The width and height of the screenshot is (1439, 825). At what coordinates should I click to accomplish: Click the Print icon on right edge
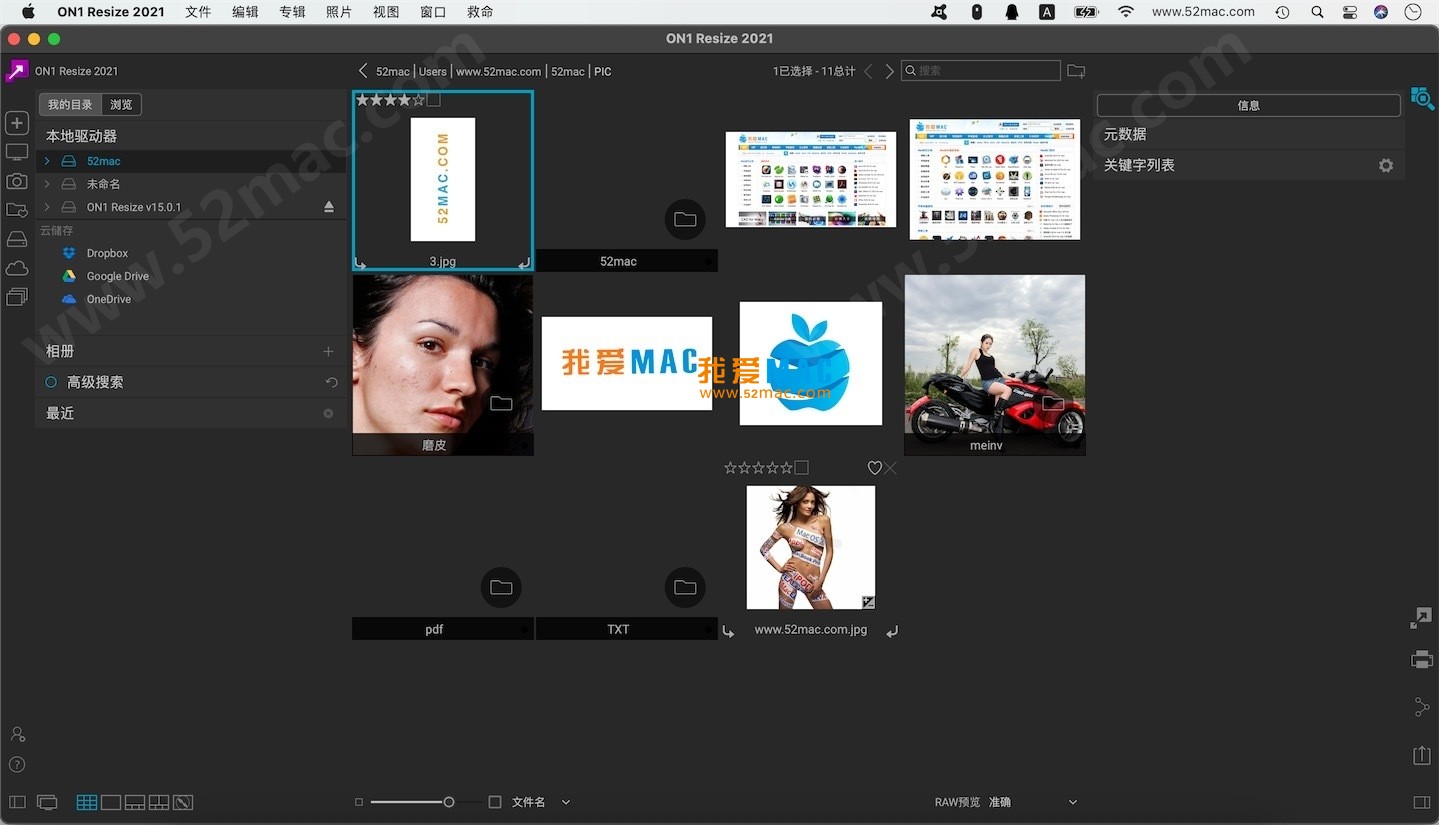[1422, 660]
